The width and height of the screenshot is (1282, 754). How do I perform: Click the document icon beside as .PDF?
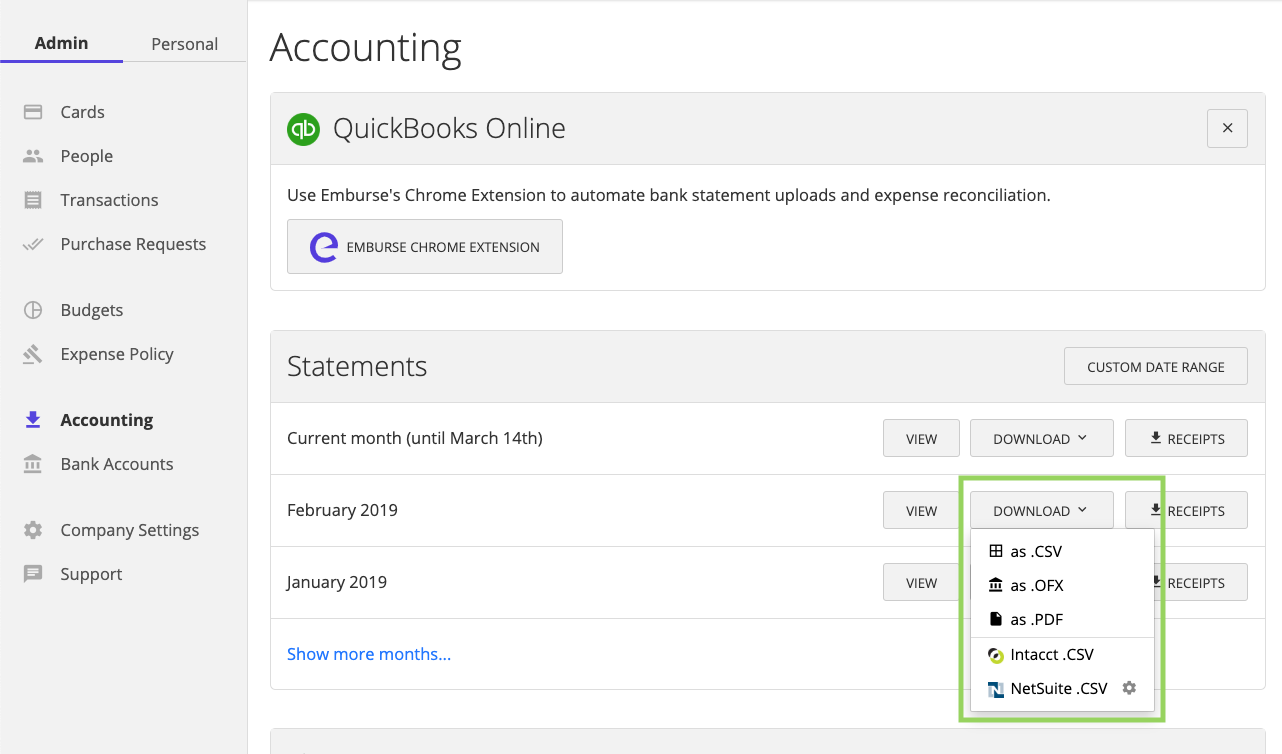995,619
